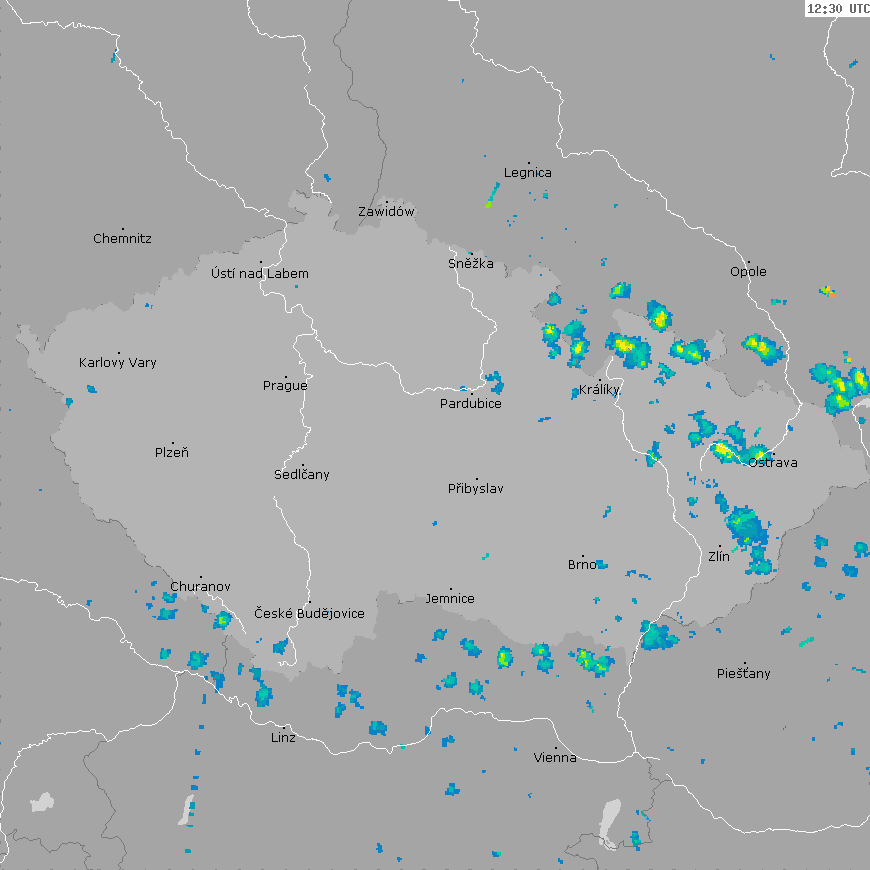Click the Karlovy Vary label
The height and width of the screenshot is (870, 870).
pyautogui.click(x=118, y=362)
